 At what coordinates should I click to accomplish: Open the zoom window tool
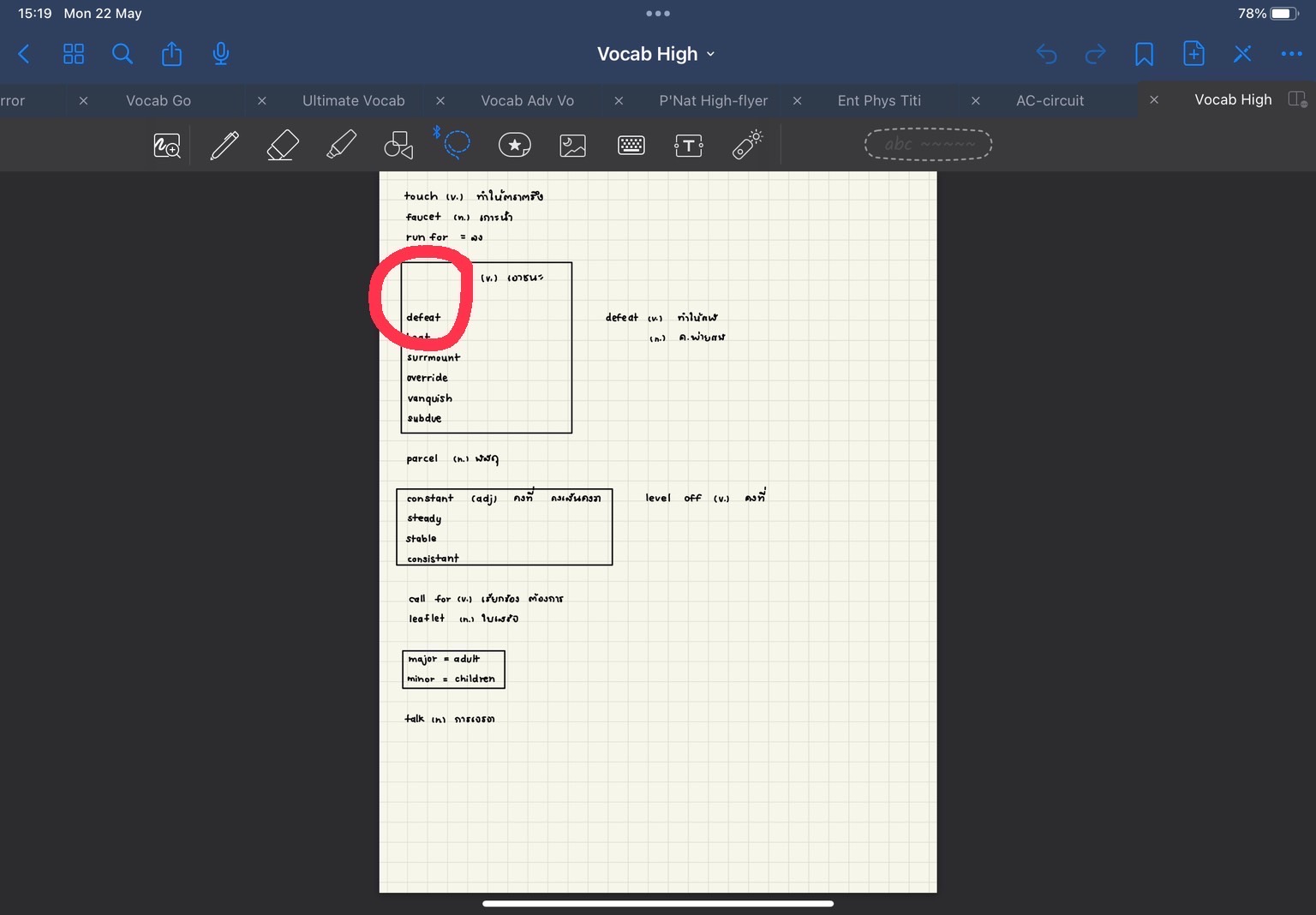pyautogui.click(x=167, y=146)
